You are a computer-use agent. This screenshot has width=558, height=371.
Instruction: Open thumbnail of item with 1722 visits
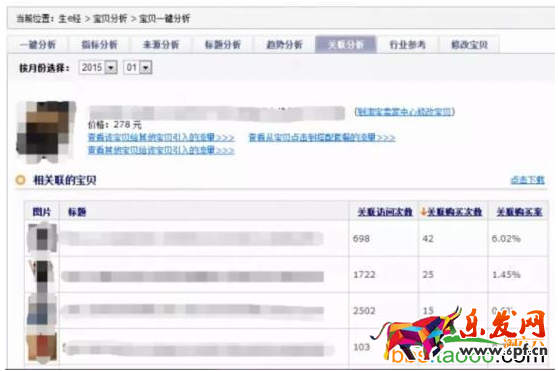coord(42,275)
